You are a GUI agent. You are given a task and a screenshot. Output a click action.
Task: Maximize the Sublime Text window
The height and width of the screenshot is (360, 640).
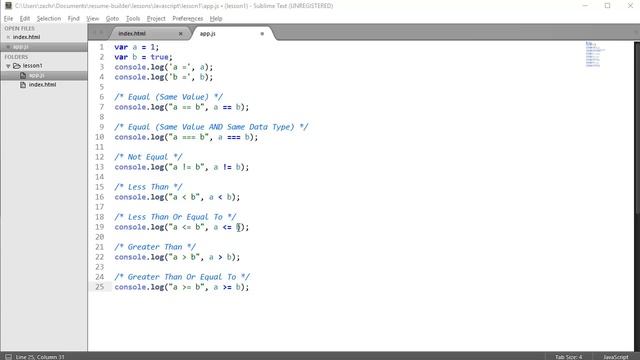click(607, 6)
